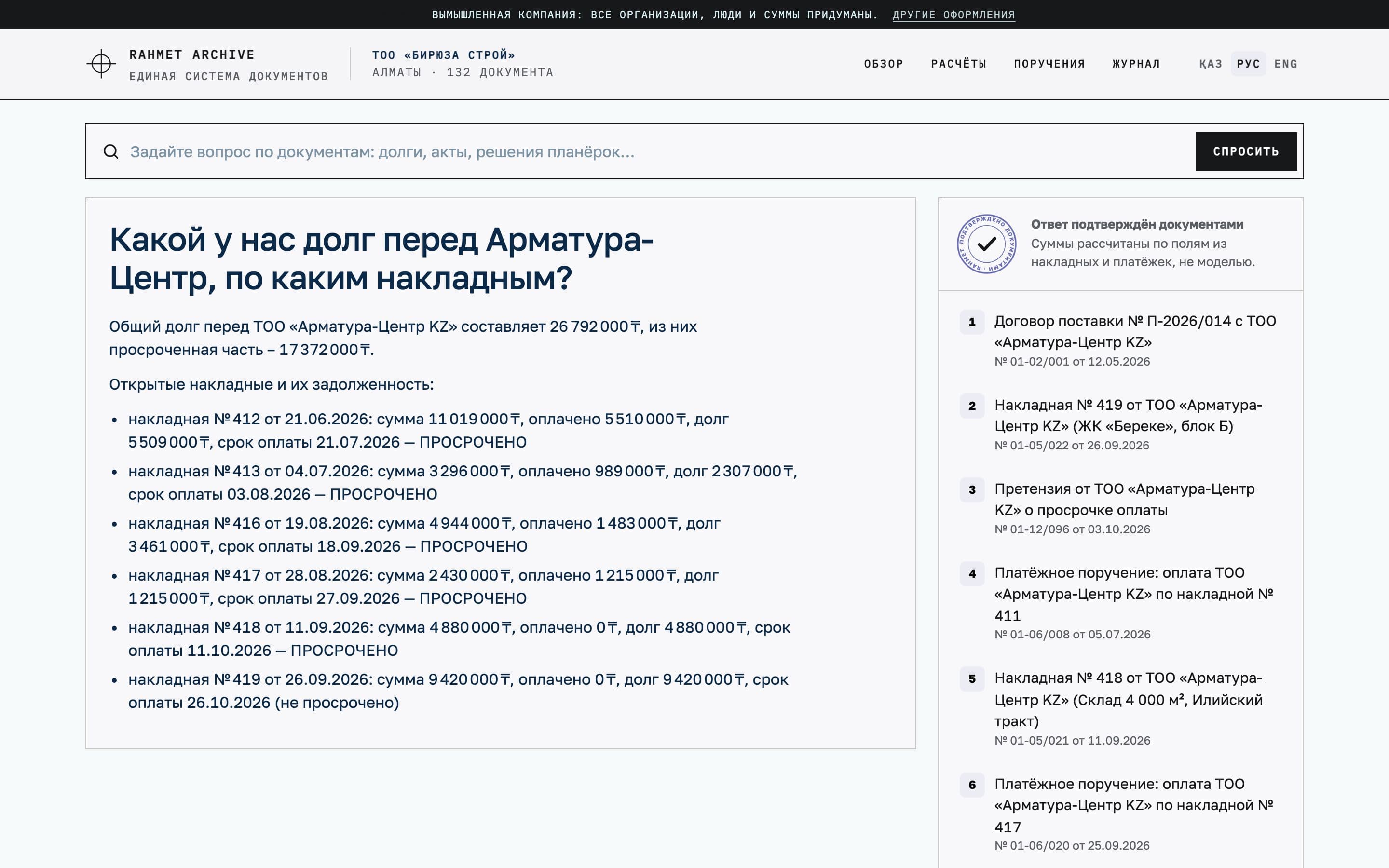This screenshot has height=868, width=1389.
Task: Click document number № 01-02/001 от 12.05.2026
Action: tap(1072, 362)
